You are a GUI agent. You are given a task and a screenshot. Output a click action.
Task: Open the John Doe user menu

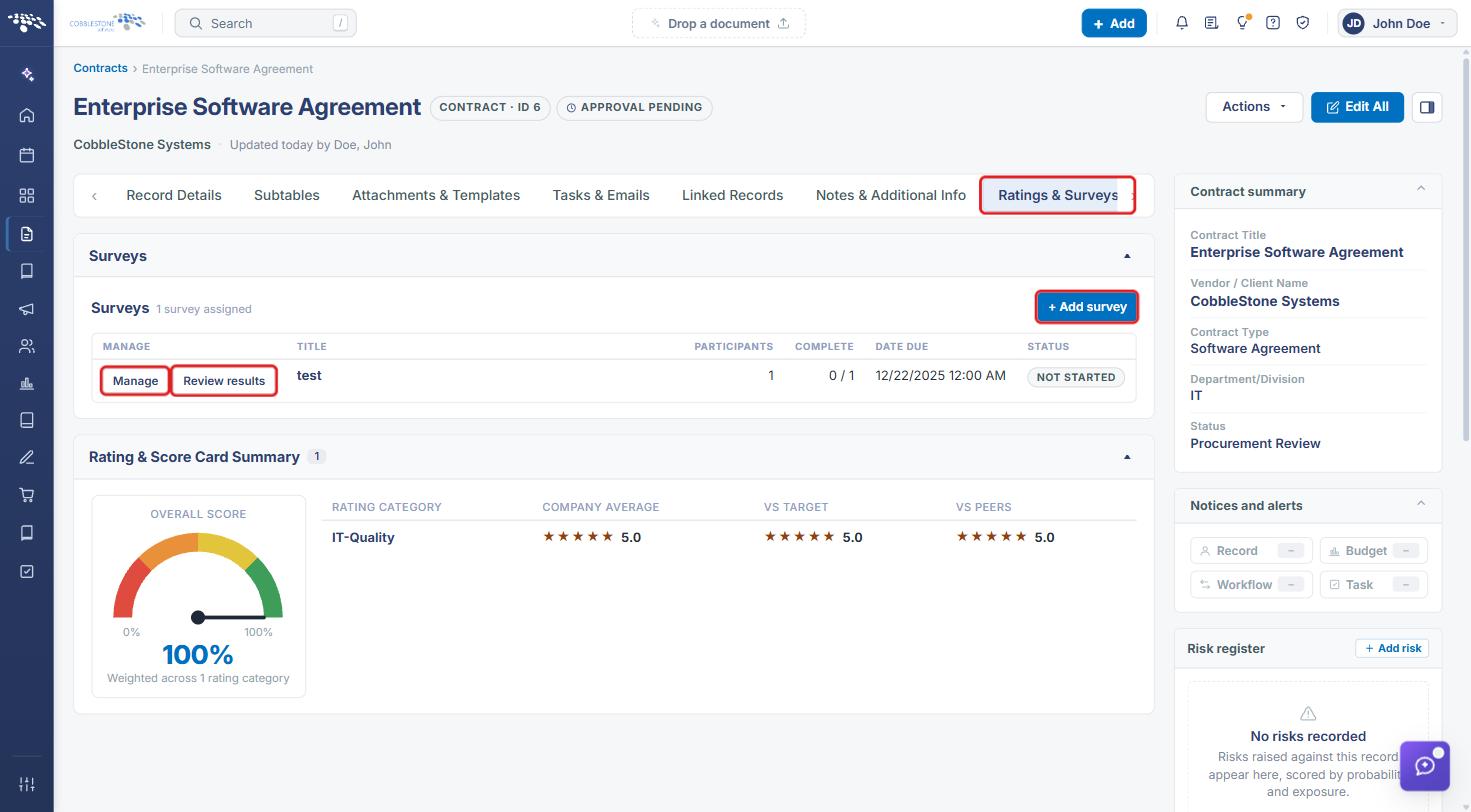tap(1395, 23)
